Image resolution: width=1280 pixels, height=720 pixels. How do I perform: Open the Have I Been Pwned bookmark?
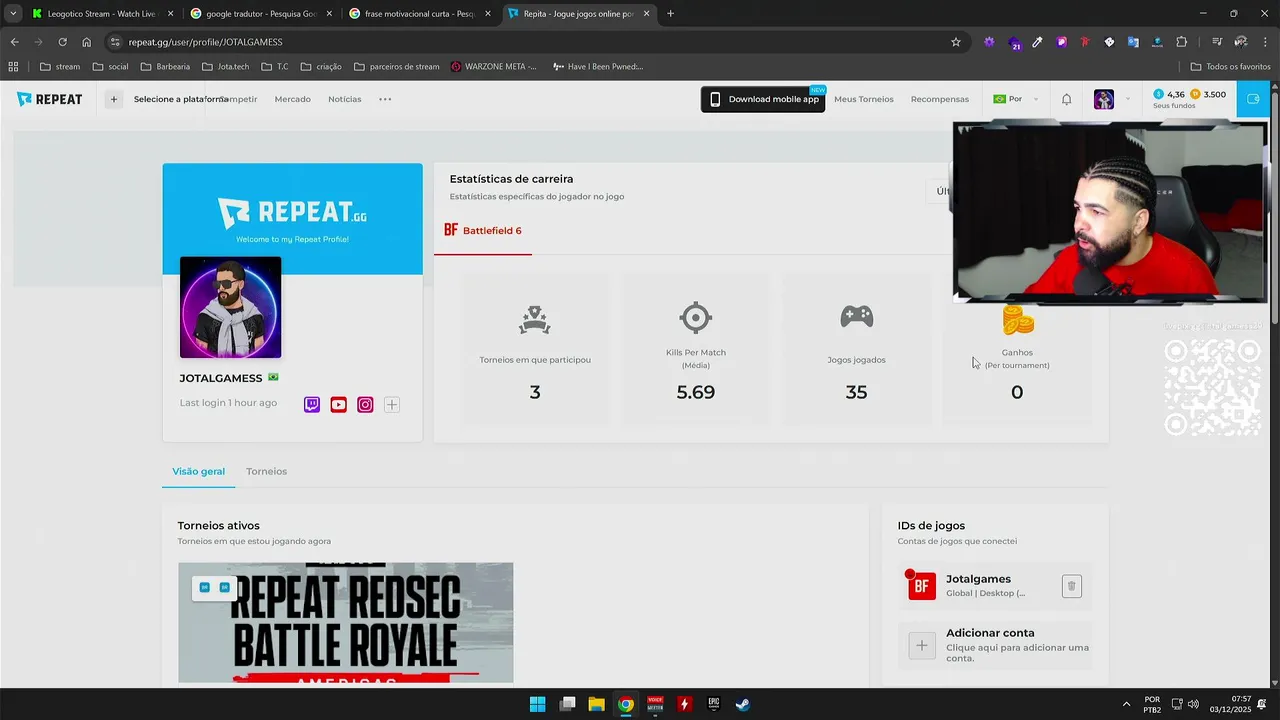[597, 67]
